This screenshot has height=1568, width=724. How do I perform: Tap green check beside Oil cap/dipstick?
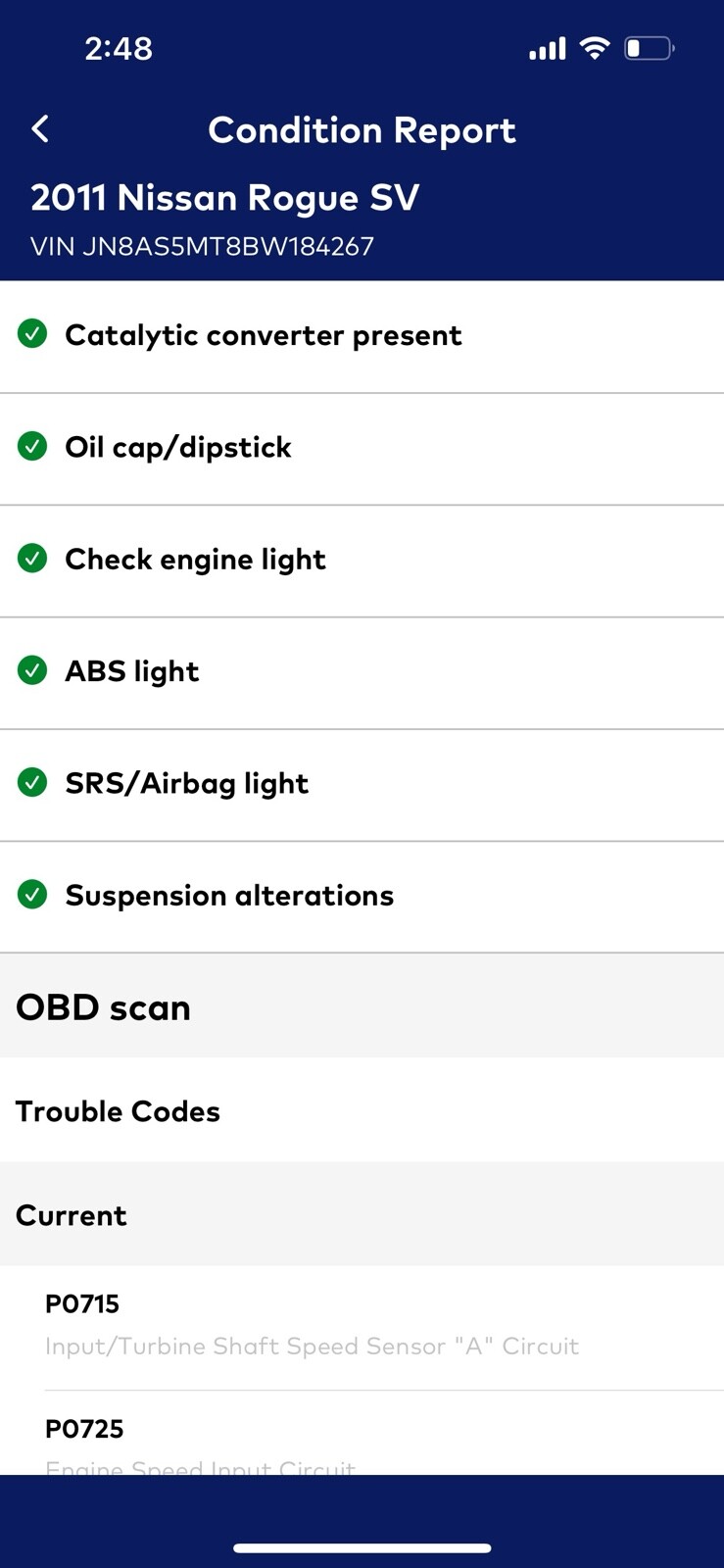(x=32, y=447)
